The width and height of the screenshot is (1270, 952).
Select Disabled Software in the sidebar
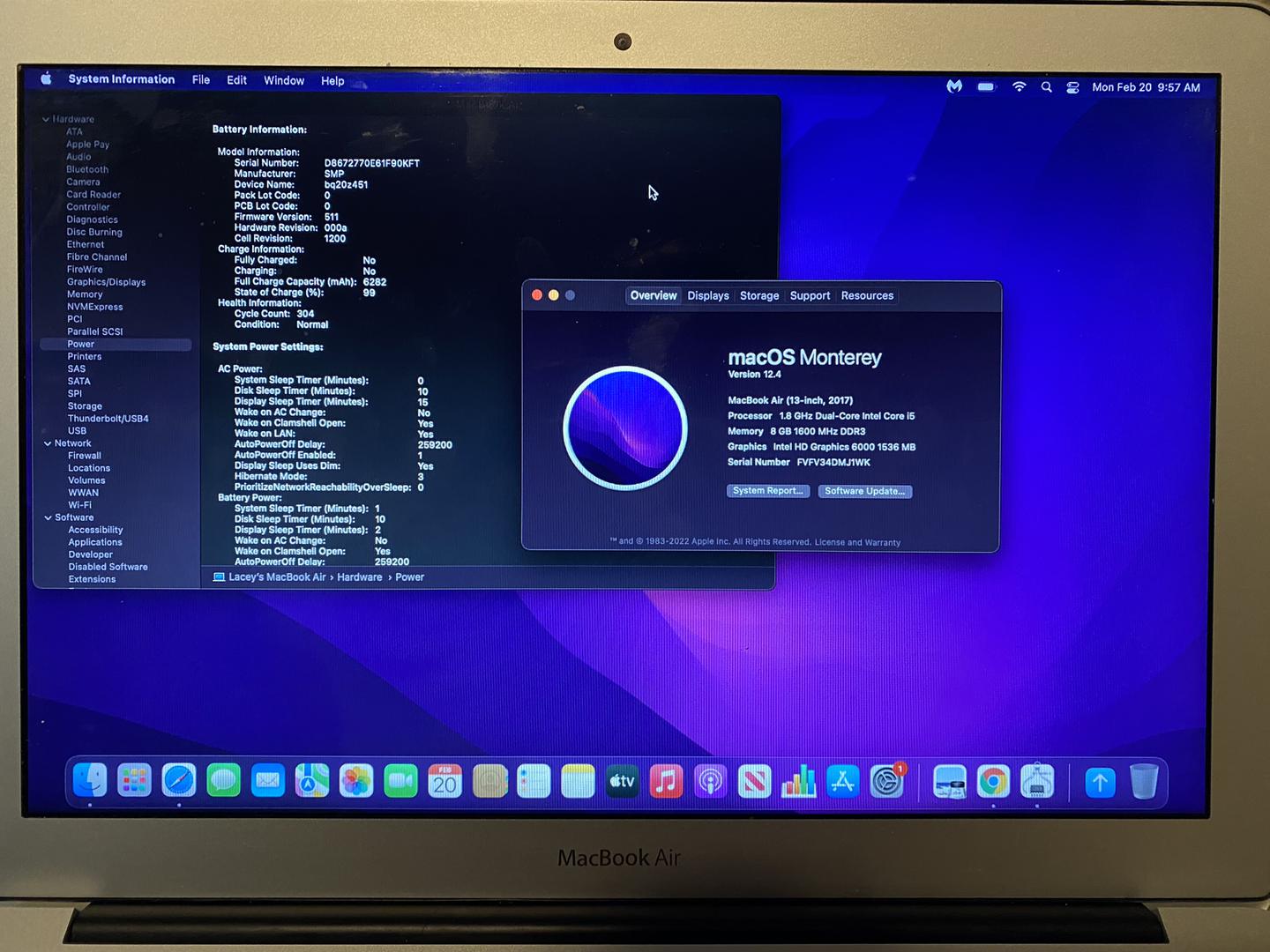[x=108, y=567]
